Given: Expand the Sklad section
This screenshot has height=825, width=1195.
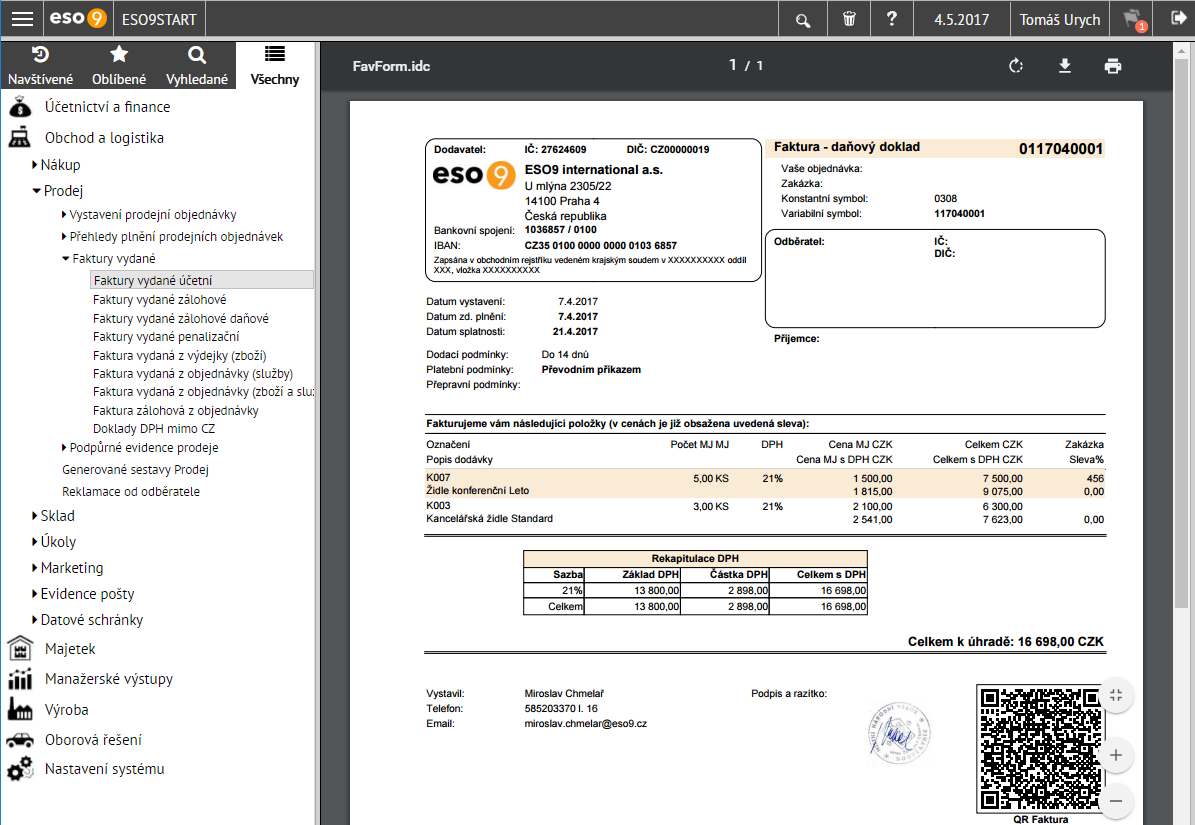Looking at the screenshot, I should (x=35, y=516).
